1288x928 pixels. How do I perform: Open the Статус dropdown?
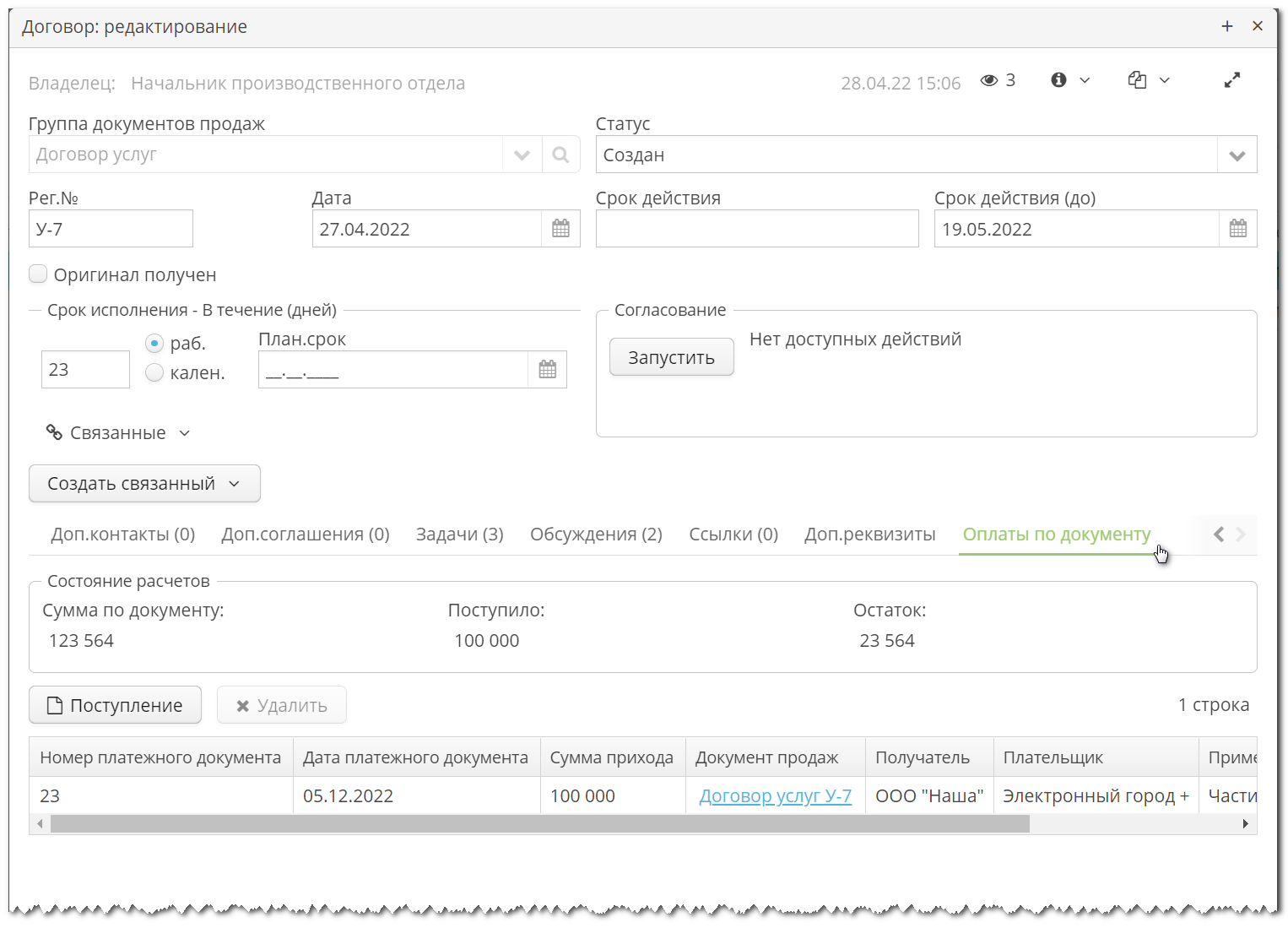click(x=1237, y=155)
